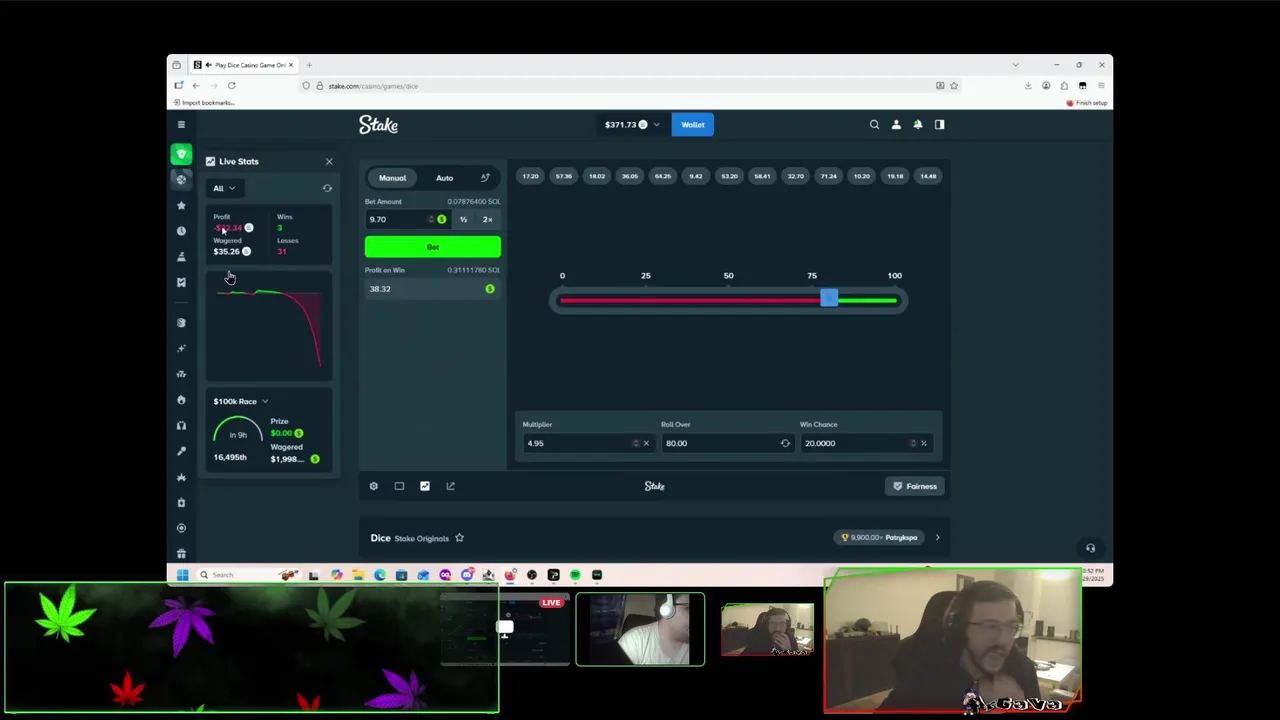Expand the All filter dropdown in Live Stats

click(x=223, y=188)
